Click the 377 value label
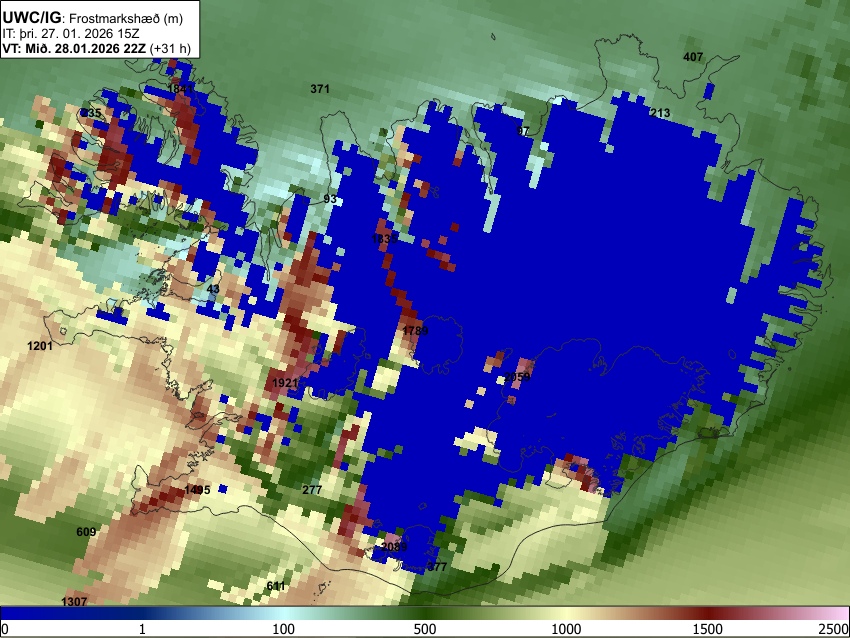The image size is (850, 638). [437, 567]
